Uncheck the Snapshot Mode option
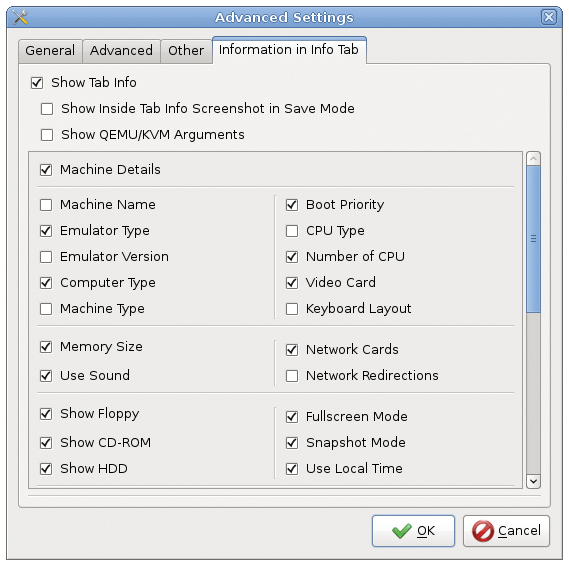 click(292, 443)
